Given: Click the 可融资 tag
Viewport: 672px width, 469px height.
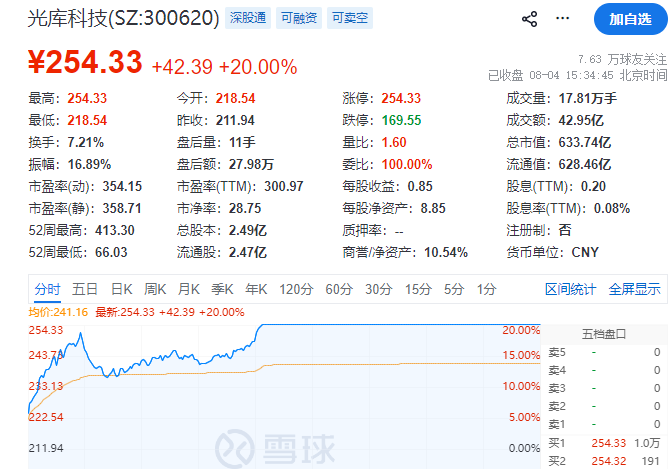Looking at the screenshot, I should click(x=299, y=18).
